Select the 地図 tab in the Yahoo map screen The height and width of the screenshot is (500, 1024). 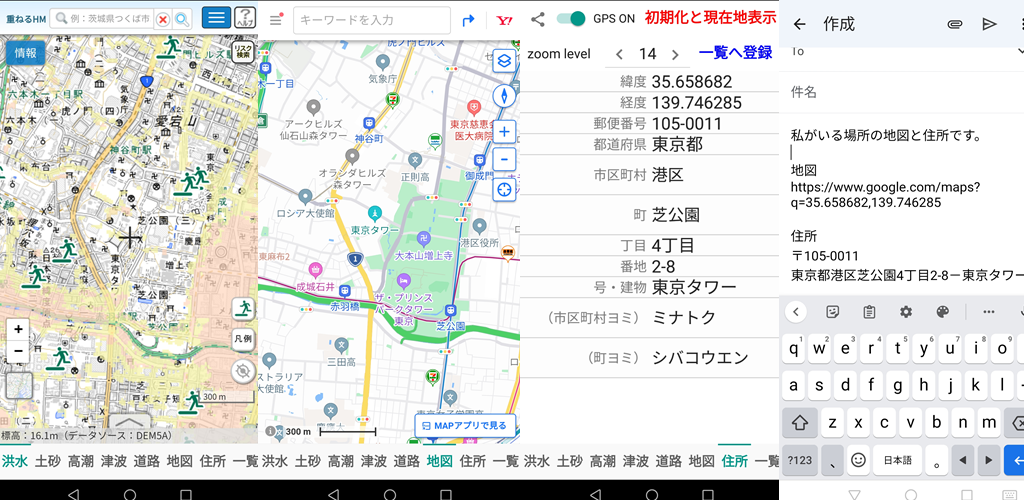click(440, 461)
